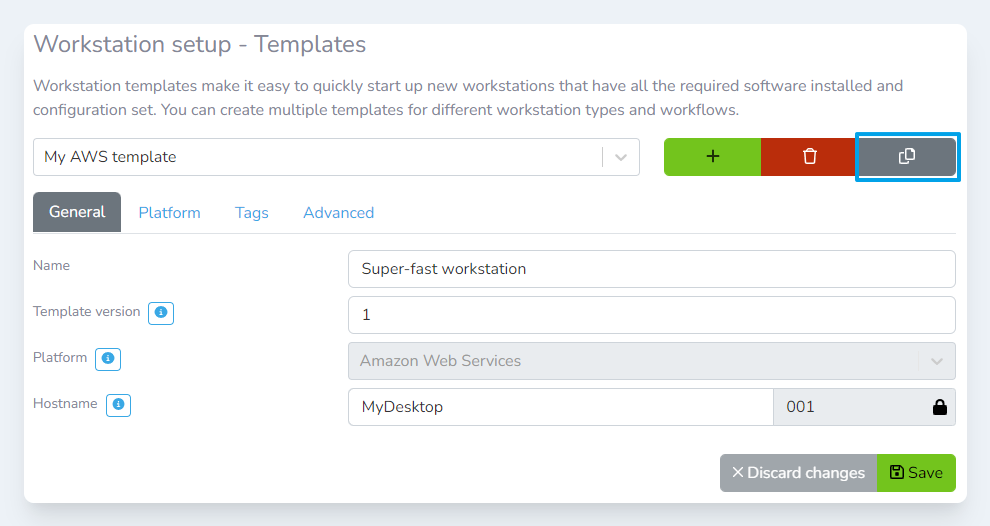Click the MyDesktop hostname input field
This screenshot has width=990, height=526.
point(560,407)
